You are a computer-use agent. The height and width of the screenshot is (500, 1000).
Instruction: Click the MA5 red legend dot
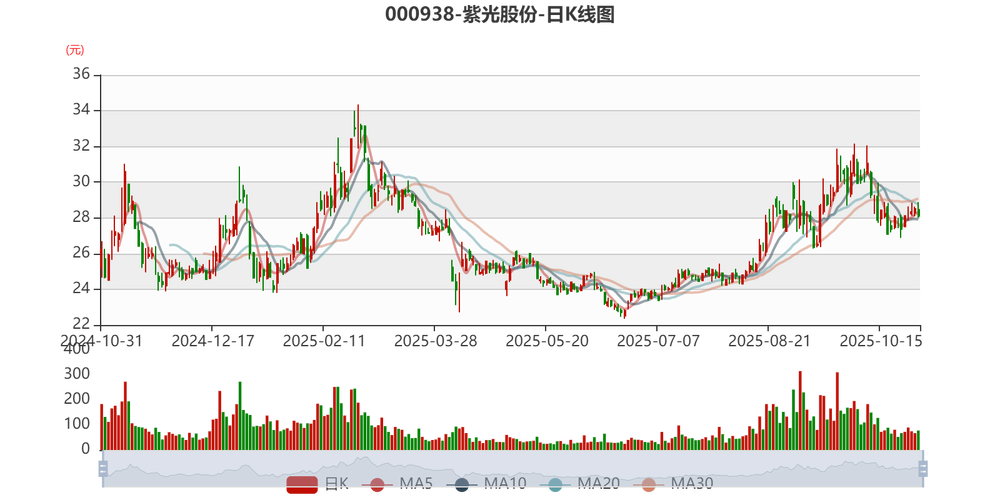point(376,485)
